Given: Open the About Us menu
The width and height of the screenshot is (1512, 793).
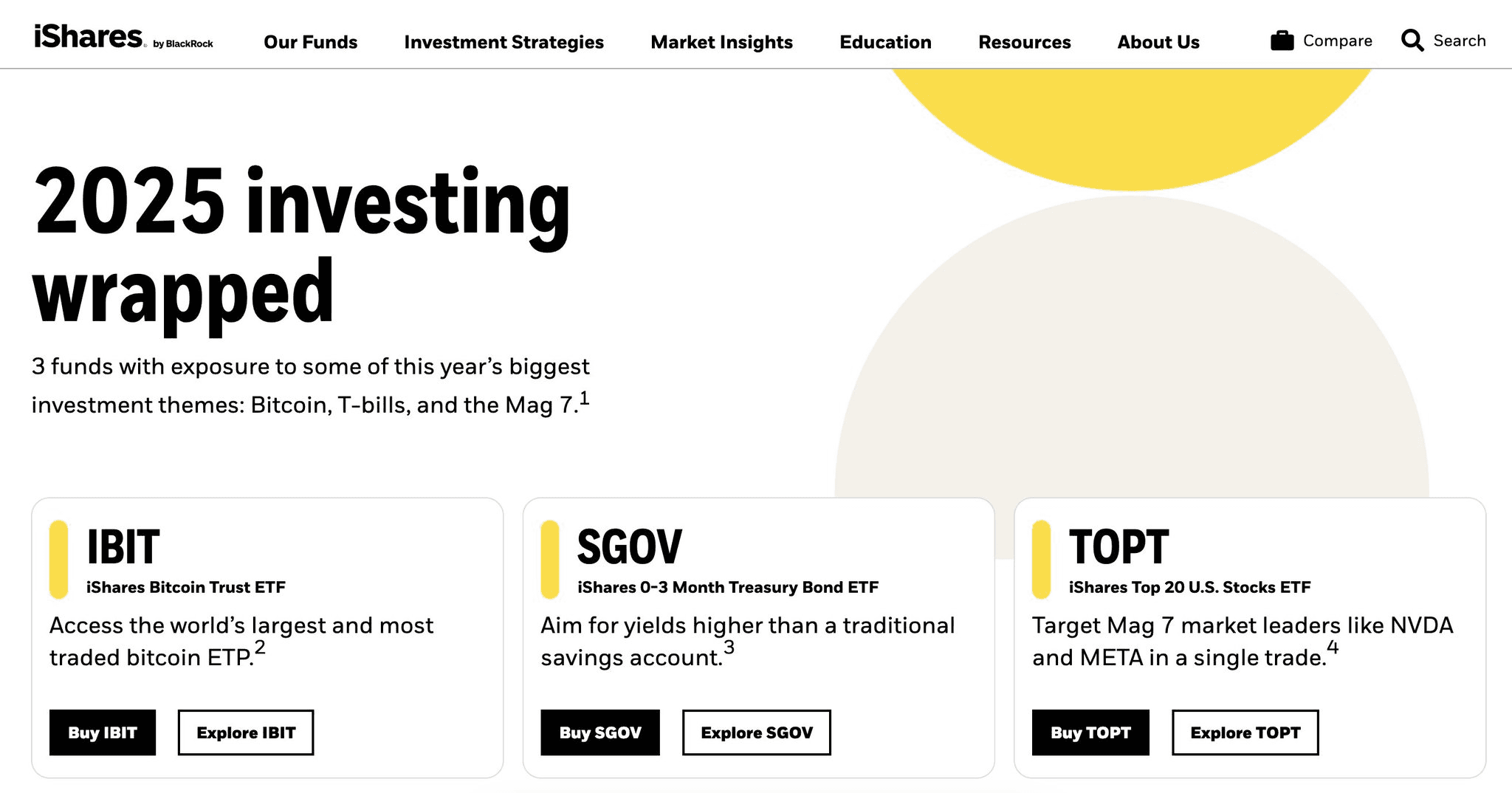Looking at the screenshot, I should [1158, 42].
